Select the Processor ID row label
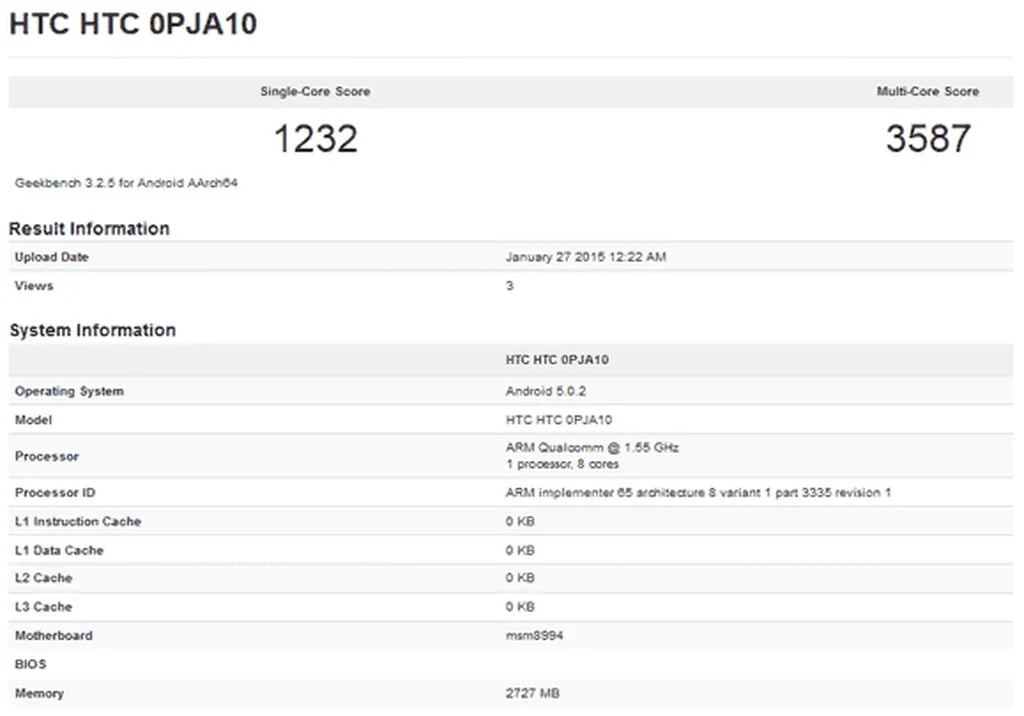This screenshot has width=1024, height=716. [x=55, y=493]
